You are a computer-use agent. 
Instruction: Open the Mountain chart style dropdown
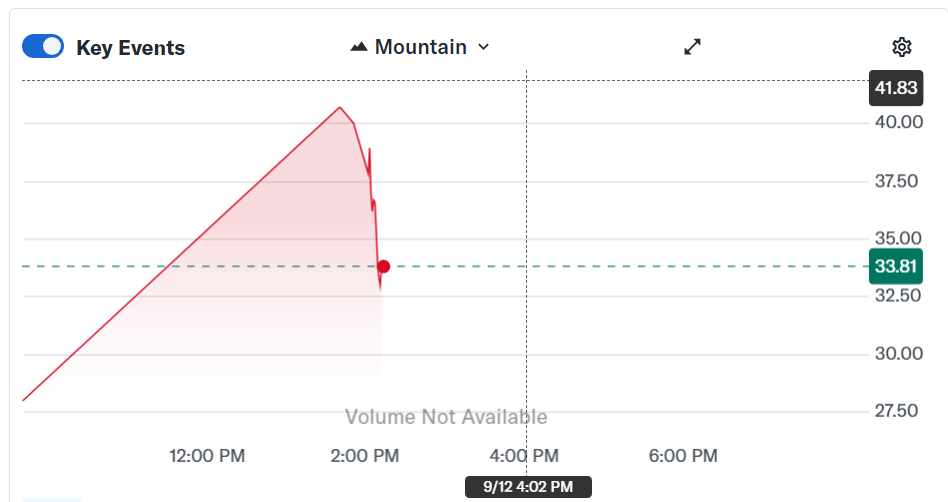pyautogui.click(x=420, y=47)
